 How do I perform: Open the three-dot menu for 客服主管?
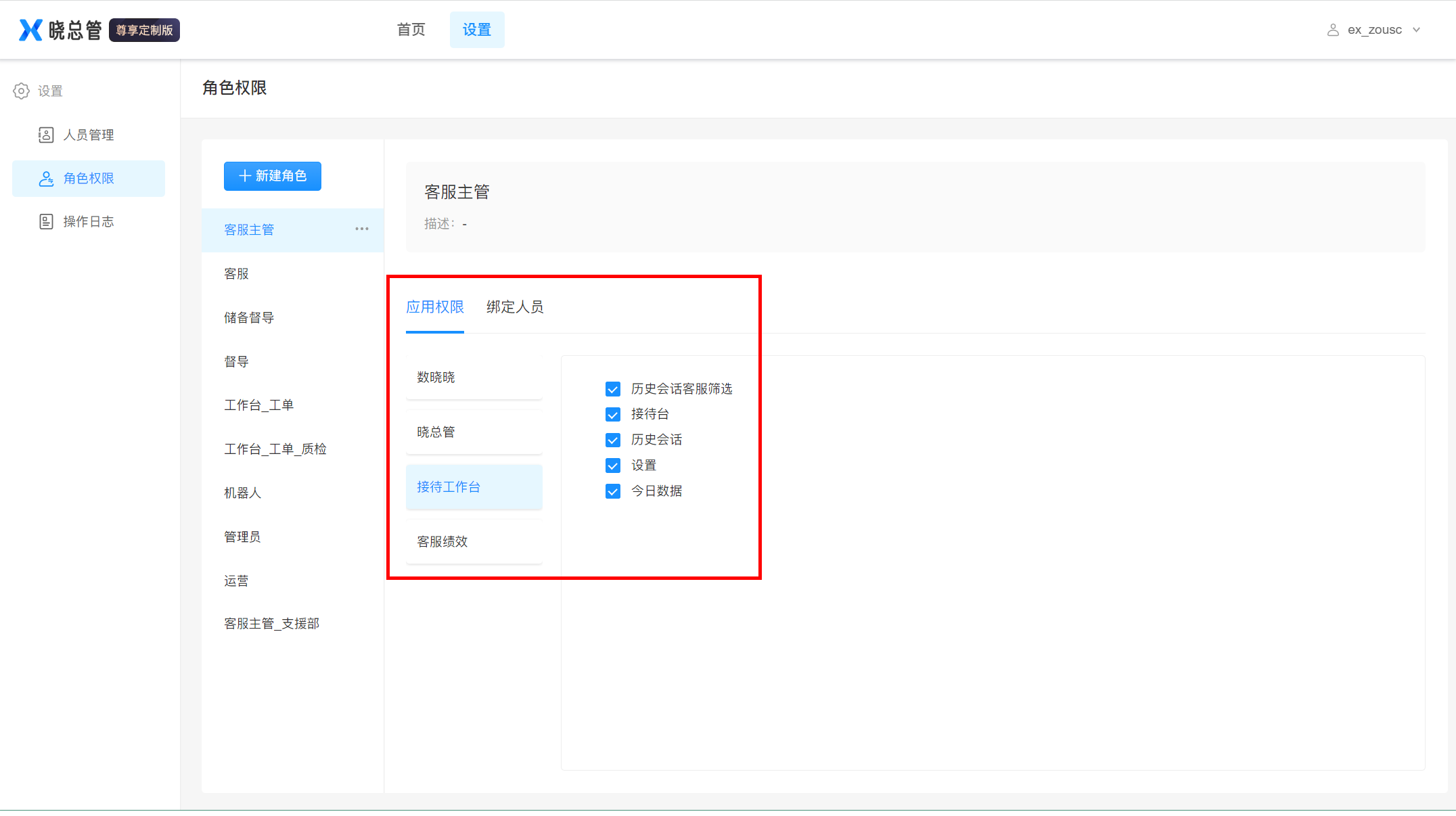coord(362,229)
